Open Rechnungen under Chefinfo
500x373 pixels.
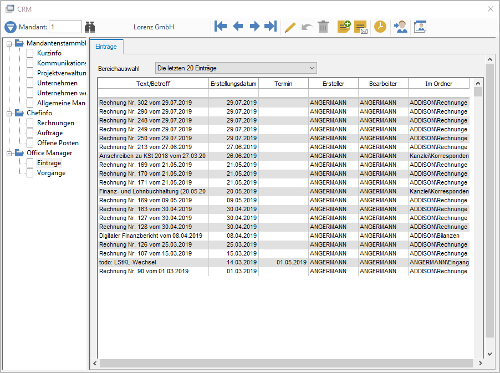click(56, 123)
